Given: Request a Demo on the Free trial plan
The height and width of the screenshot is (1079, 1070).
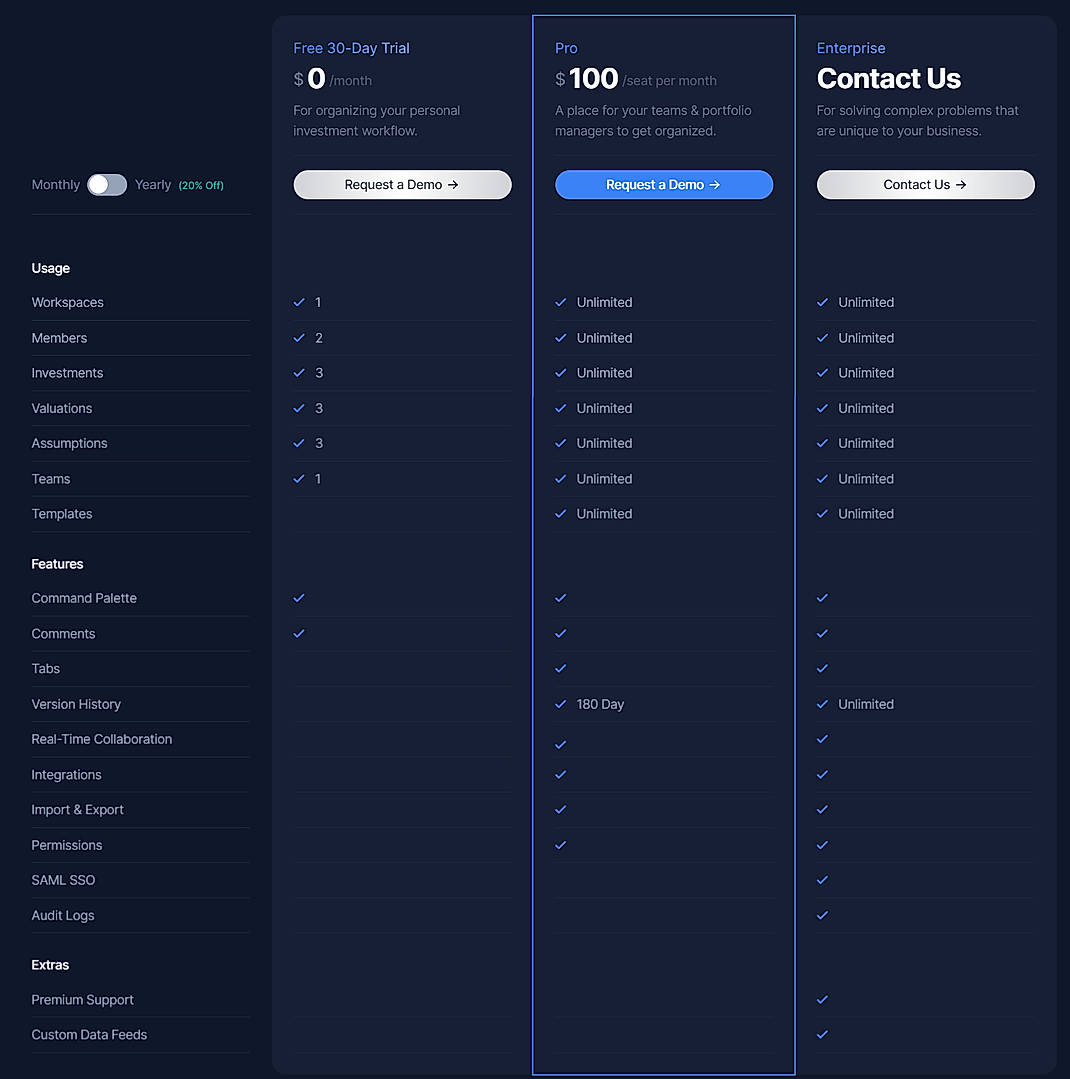Looking at the screenshot, I should [x=402, y=185].
